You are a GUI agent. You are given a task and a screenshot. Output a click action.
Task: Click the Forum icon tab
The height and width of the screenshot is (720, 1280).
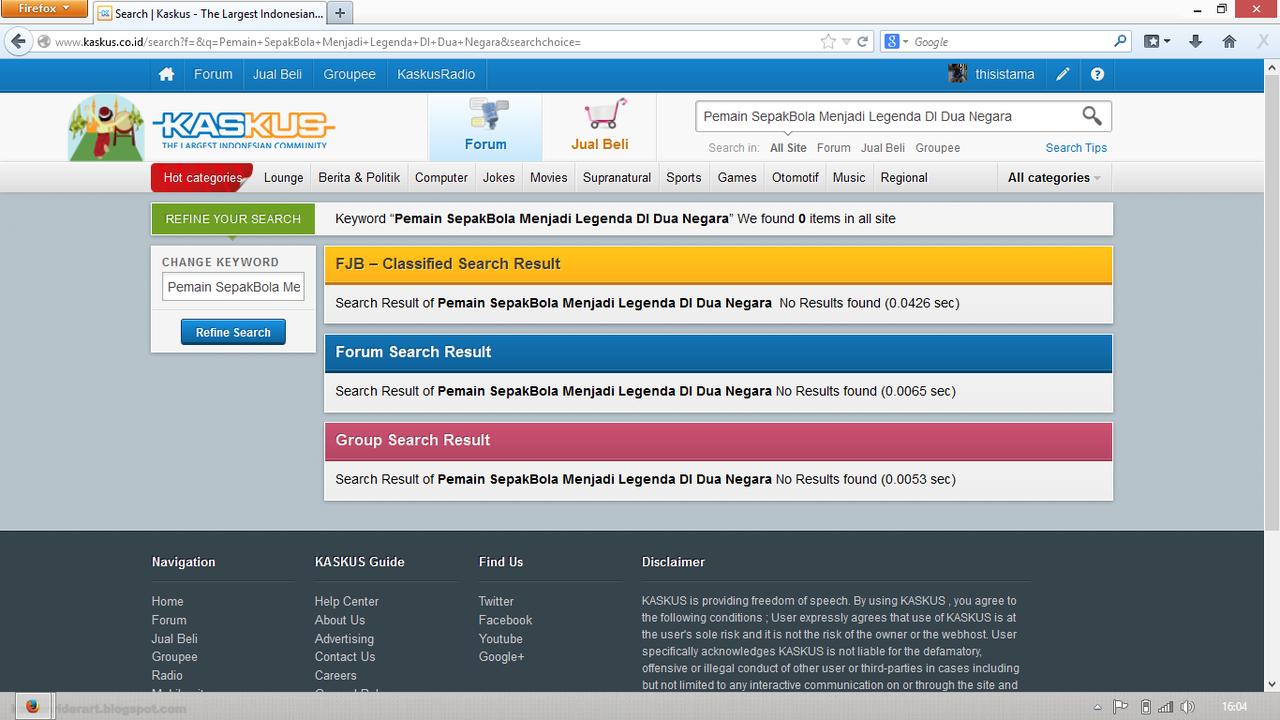point(485,127)
